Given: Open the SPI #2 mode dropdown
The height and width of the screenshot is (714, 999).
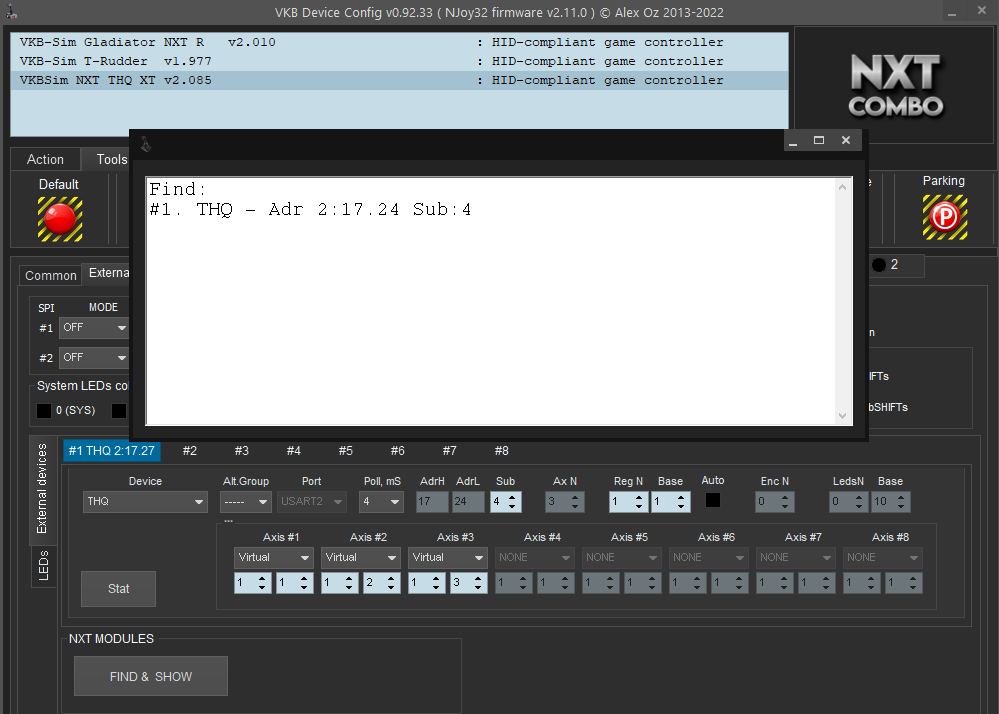Looking at the screenshot, I should coord(94,357).
